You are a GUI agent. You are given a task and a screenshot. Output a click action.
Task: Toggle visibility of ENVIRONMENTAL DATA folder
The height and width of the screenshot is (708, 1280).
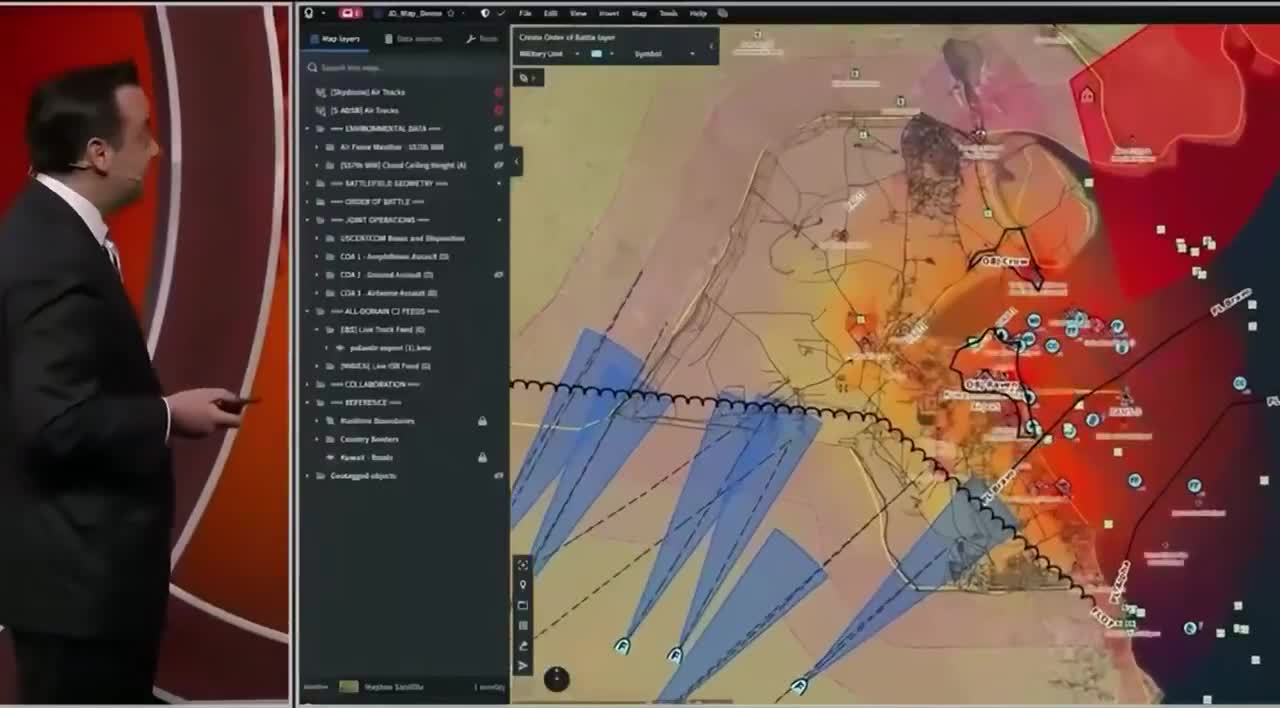tap(498, 129)
